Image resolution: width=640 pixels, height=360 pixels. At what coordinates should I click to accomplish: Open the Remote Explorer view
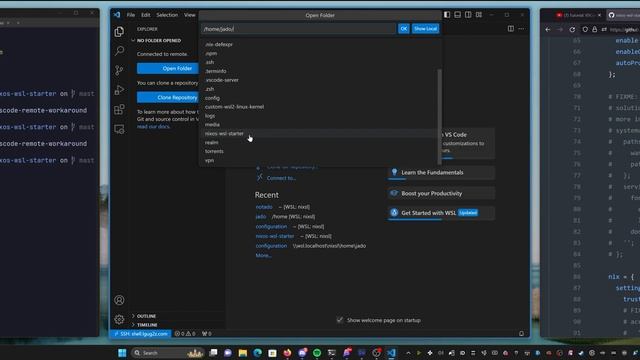point(119,129)
